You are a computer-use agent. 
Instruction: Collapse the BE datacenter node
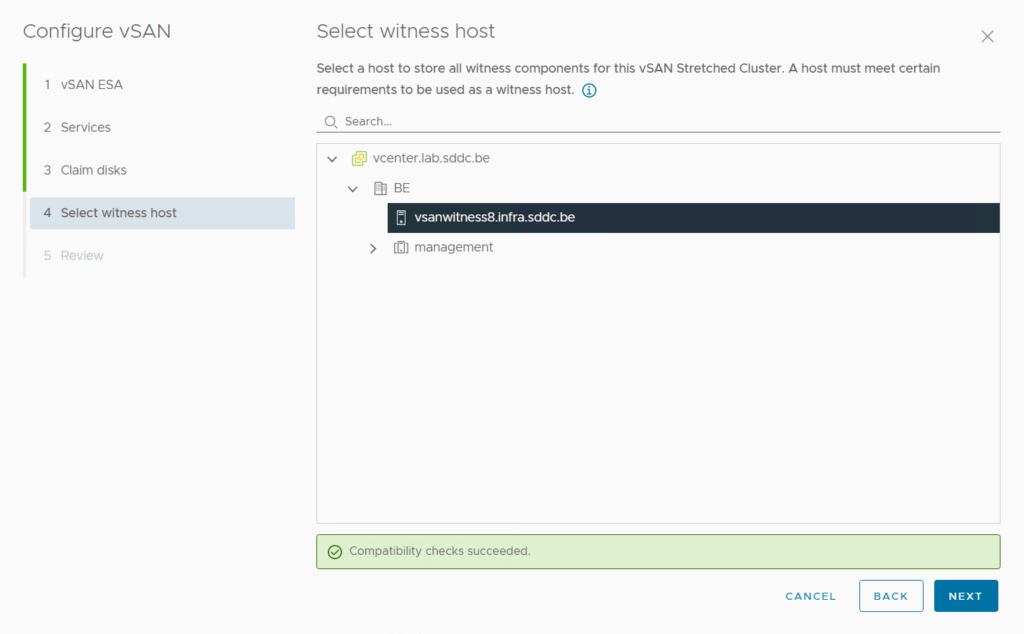tap(353, 189)
